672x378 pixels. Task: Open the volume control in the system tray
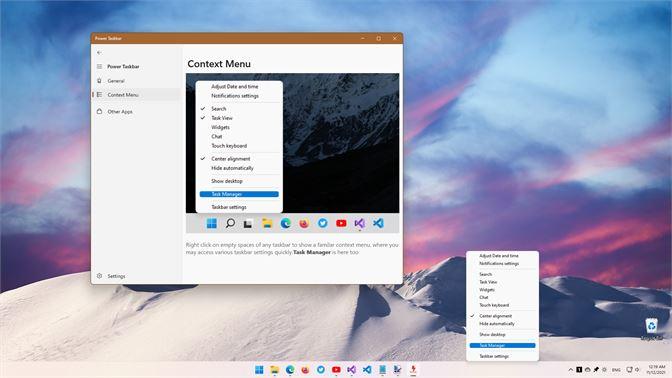coord(637,370)
